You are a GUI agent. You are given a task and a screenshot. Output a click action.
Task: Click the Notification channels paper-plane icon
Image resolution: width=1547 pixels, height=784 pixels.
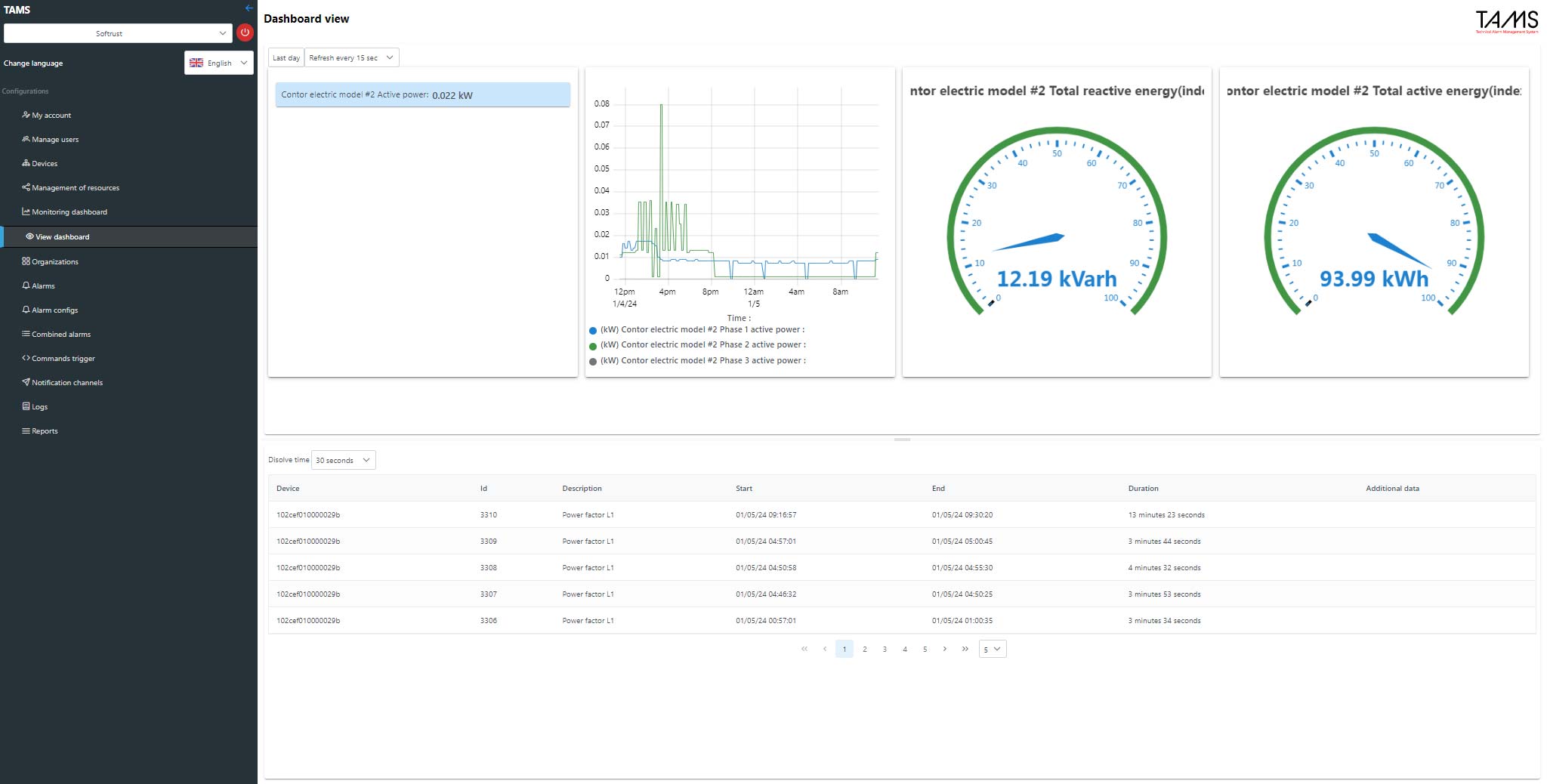coord(26,382)
